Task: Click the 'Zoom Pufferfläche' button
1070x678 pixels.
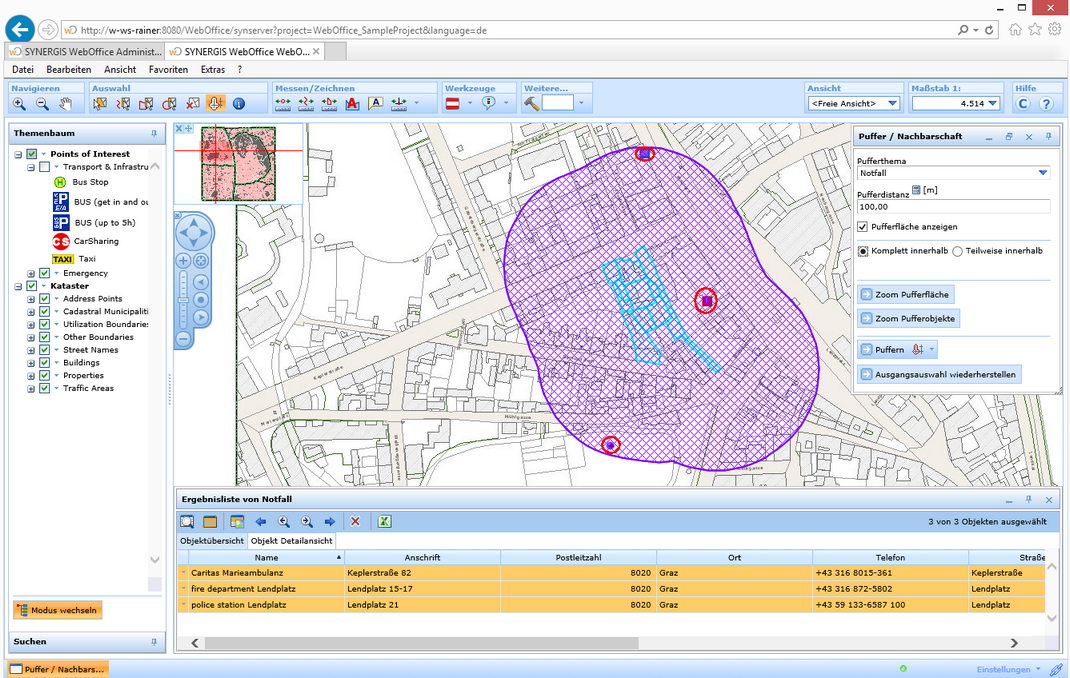Action: (904, 295)
